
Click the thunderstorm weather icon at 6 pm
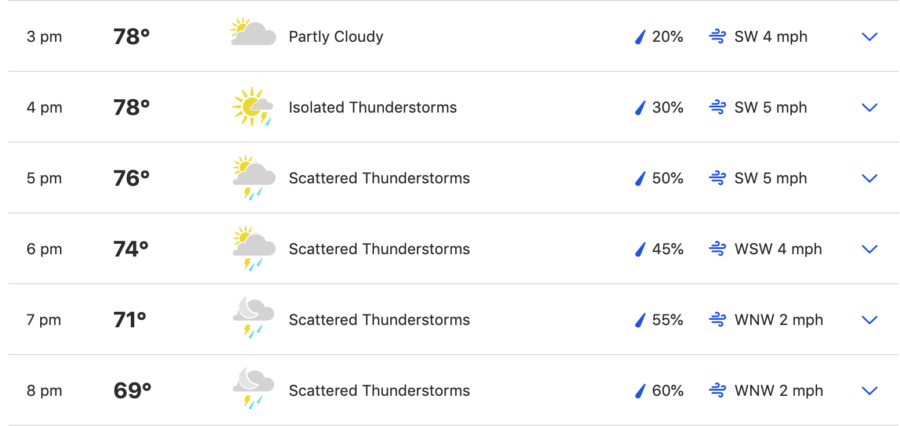click(253, 248)
